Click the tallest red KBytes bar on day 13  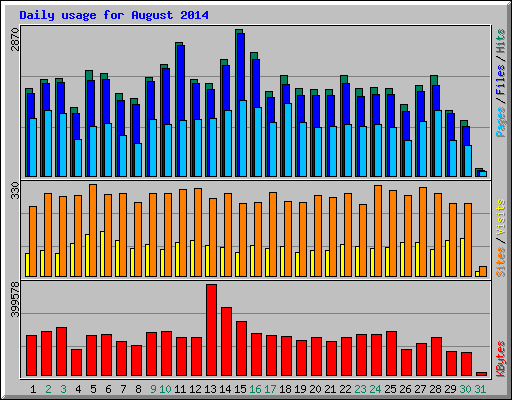[211, 330]
